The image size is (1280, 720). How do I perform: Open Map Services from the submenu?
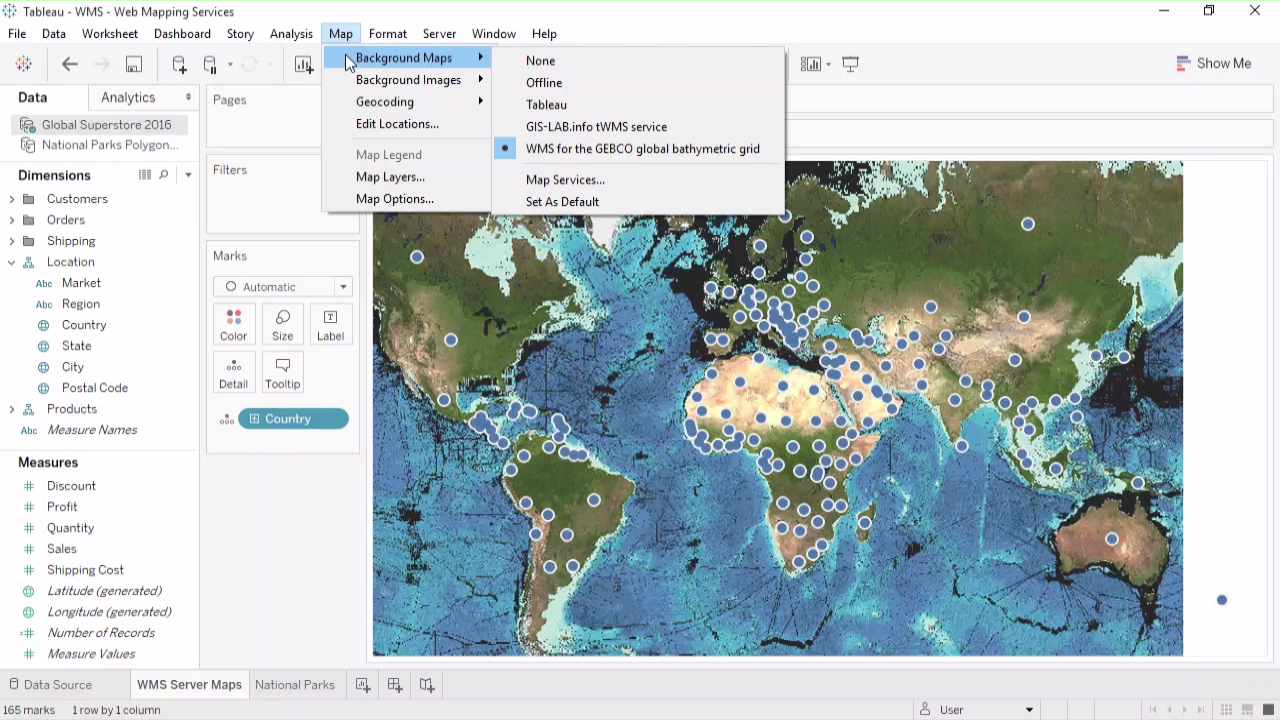[x=565, y=180]
